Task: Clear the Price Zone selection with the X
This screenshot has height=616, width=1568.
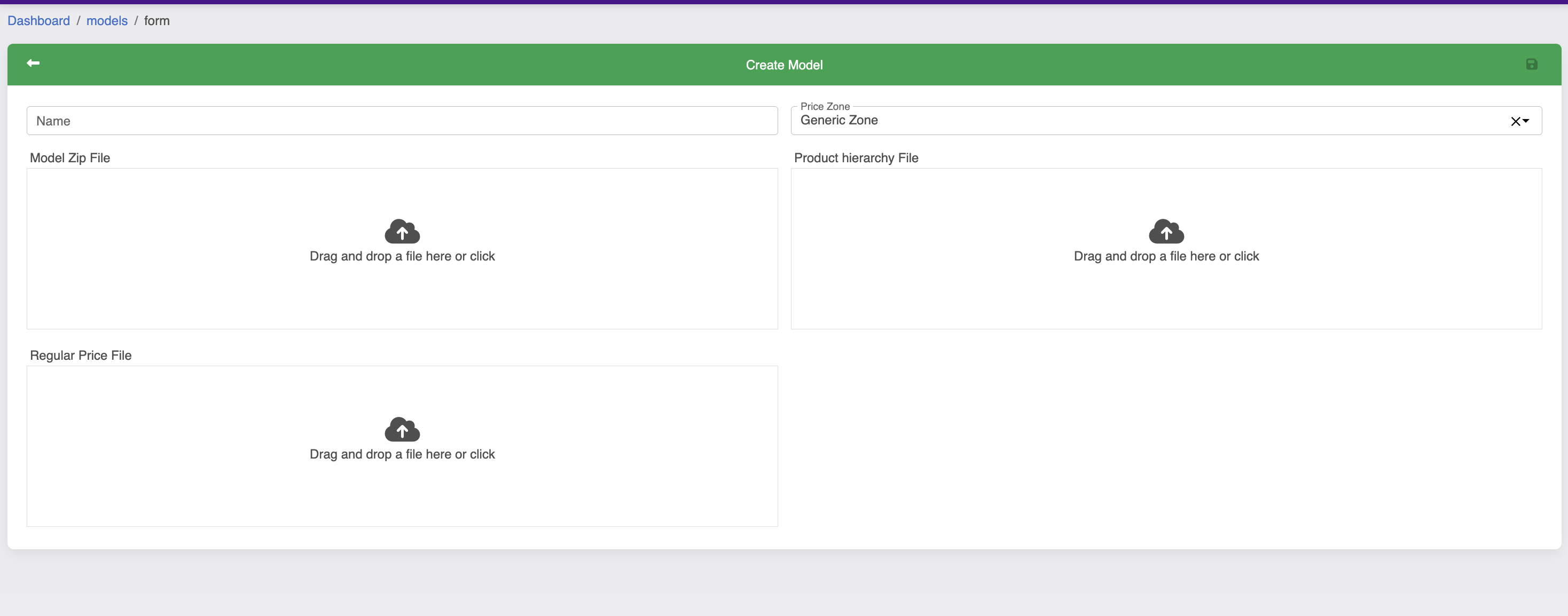Action: (1515, 122)
